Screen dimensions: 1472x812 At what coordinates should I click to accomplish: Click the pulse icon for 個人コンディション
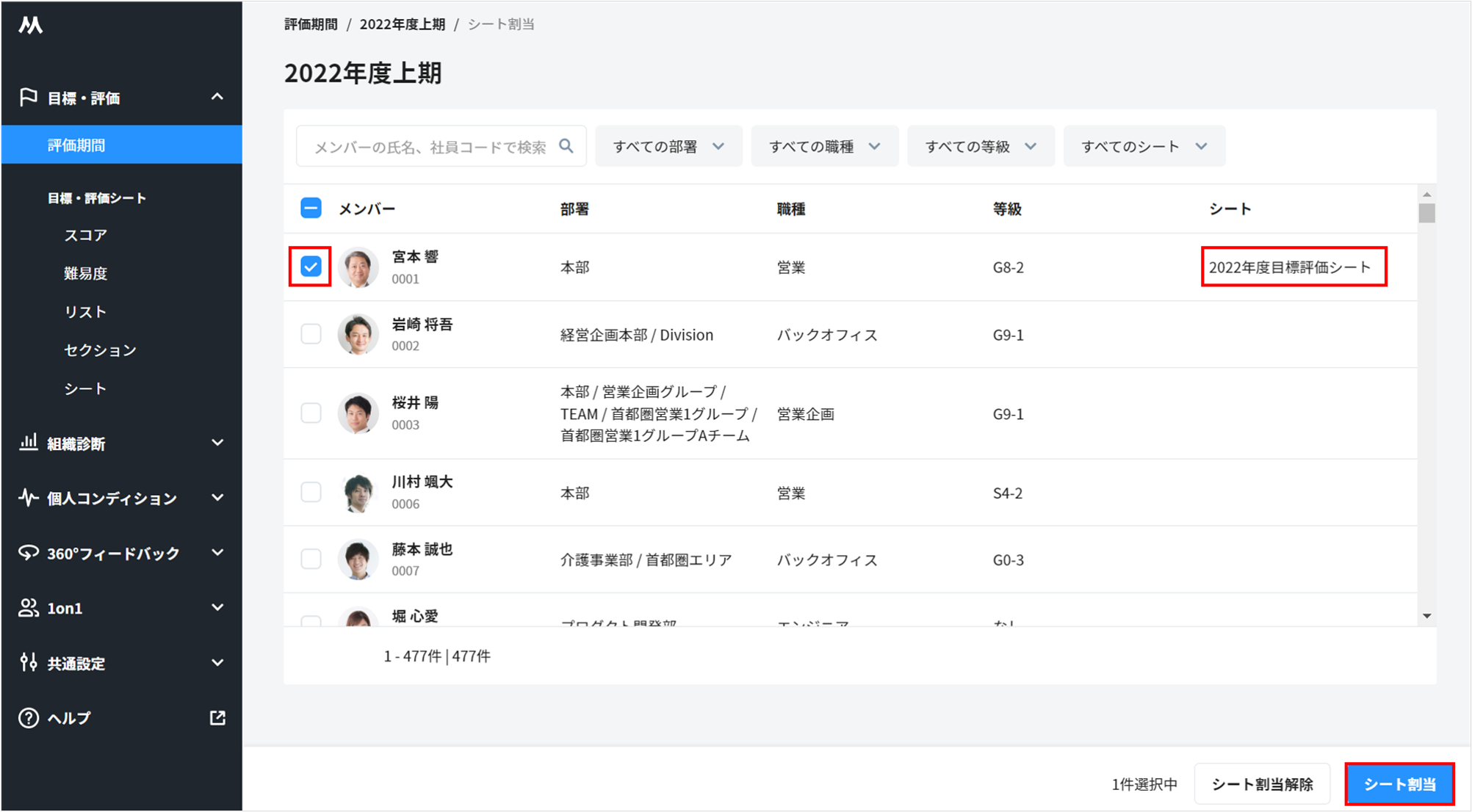(29, 498)
